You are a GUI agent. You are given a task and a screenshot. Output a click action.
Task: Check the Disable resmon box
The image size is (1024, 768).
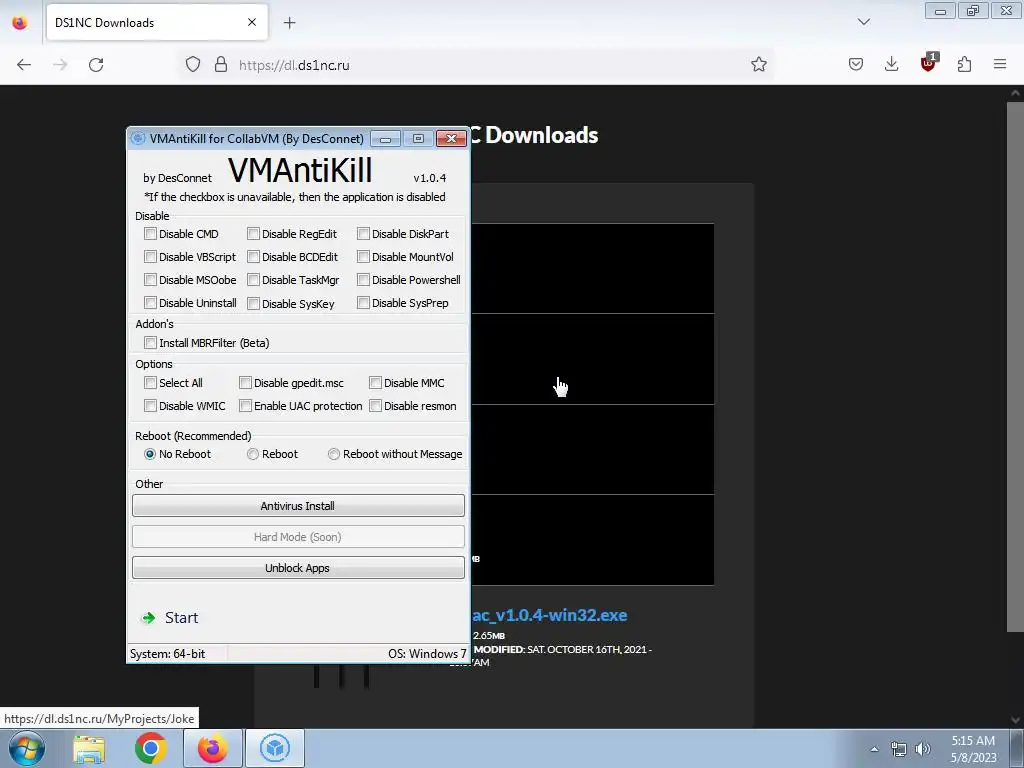pyautogui.click(x=376, y=406)
